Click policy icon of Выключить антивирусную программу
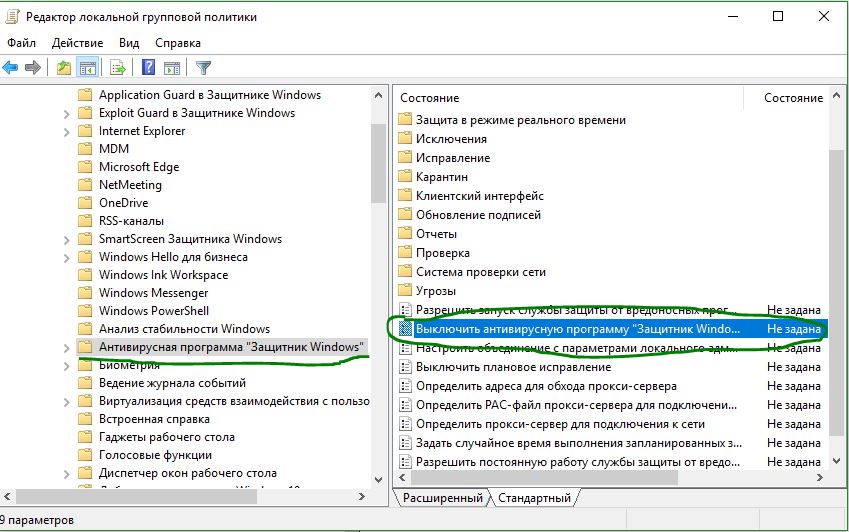Screen dimensions: 849x532 pyautogui.click(x=405, y=329)
